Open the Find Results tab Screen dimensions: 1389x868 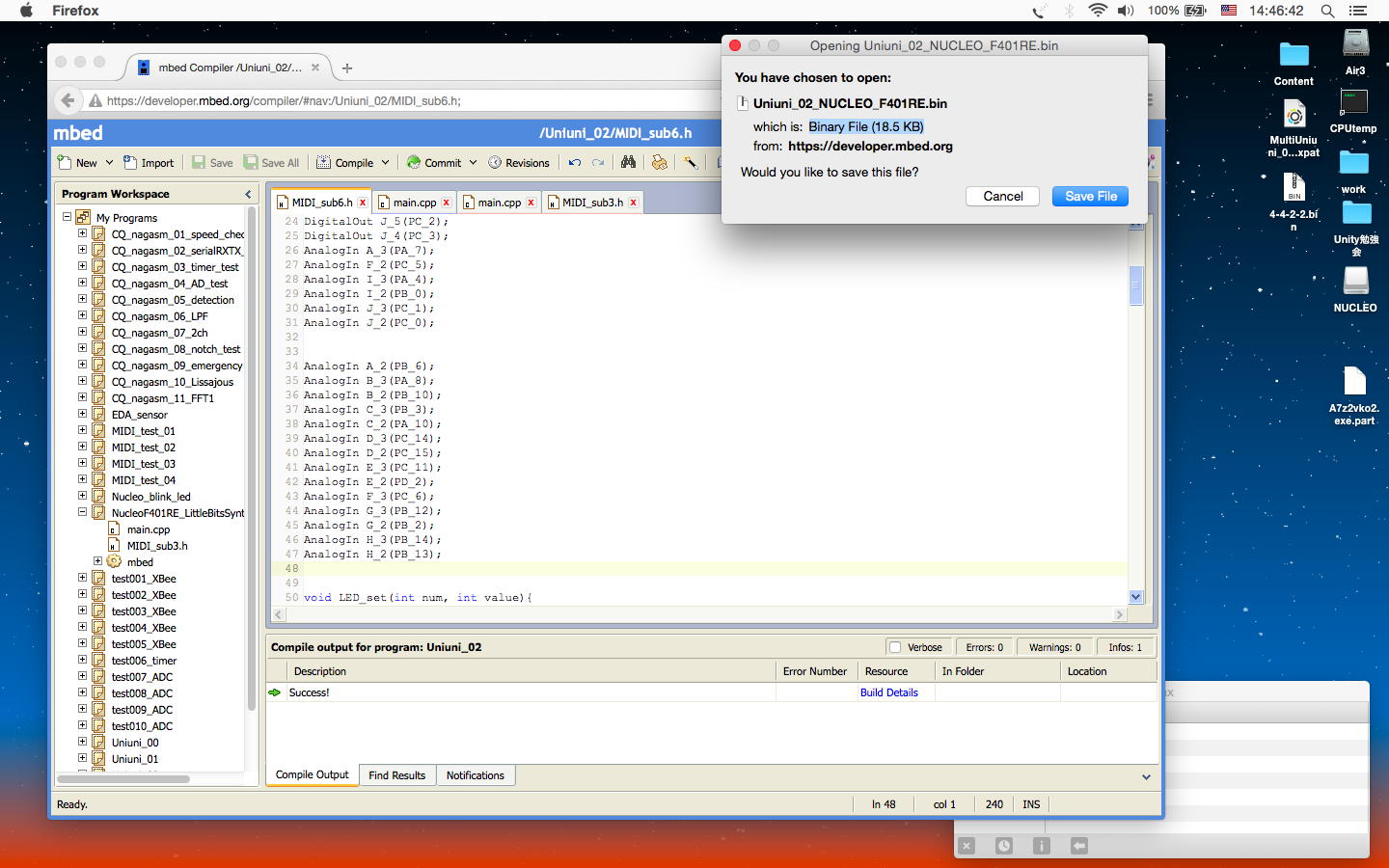click(x=396, y=775)
